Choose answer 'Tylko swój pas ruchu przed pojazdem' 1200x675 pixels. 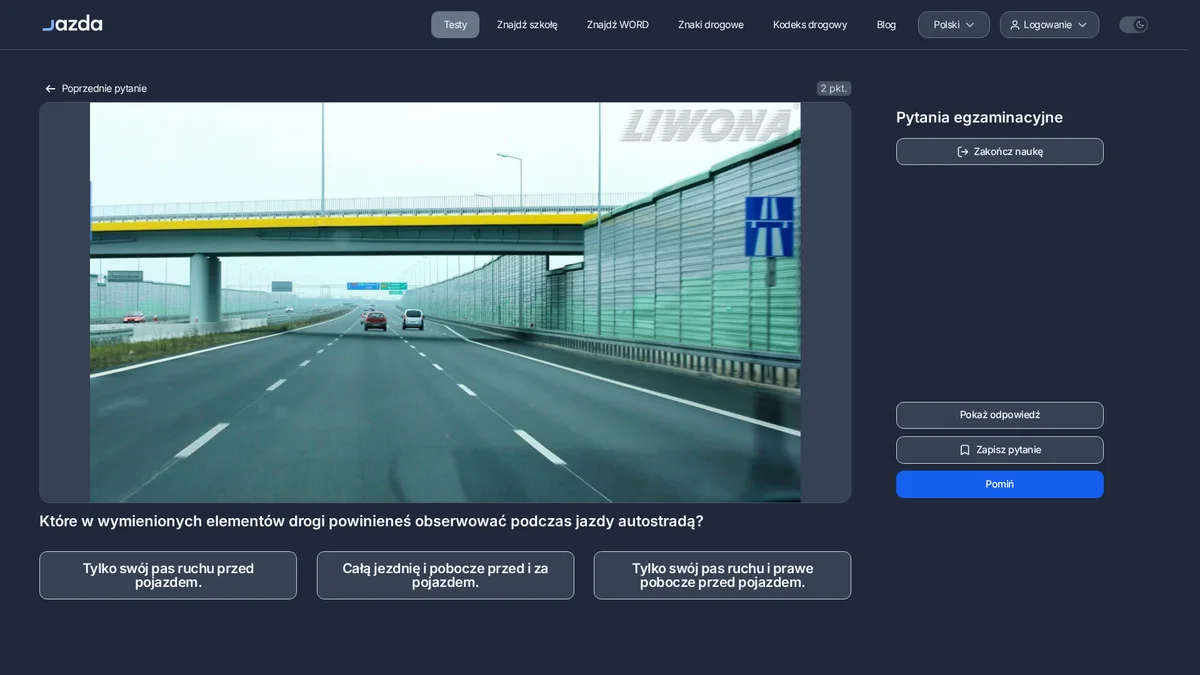168,575
